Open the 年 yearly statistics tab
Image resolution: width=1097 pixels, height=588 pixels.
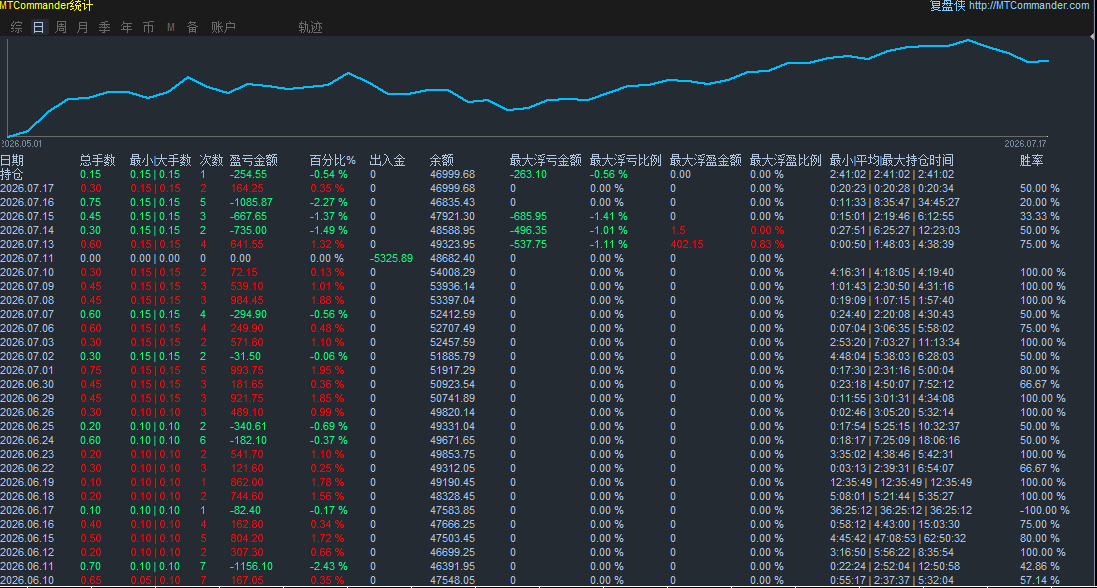pyautogui.click(x=127, y=27)
